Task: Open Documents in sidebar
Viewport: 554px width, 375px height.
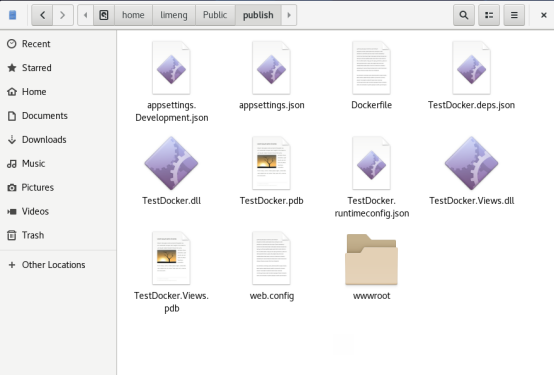Action: [58, 116]
